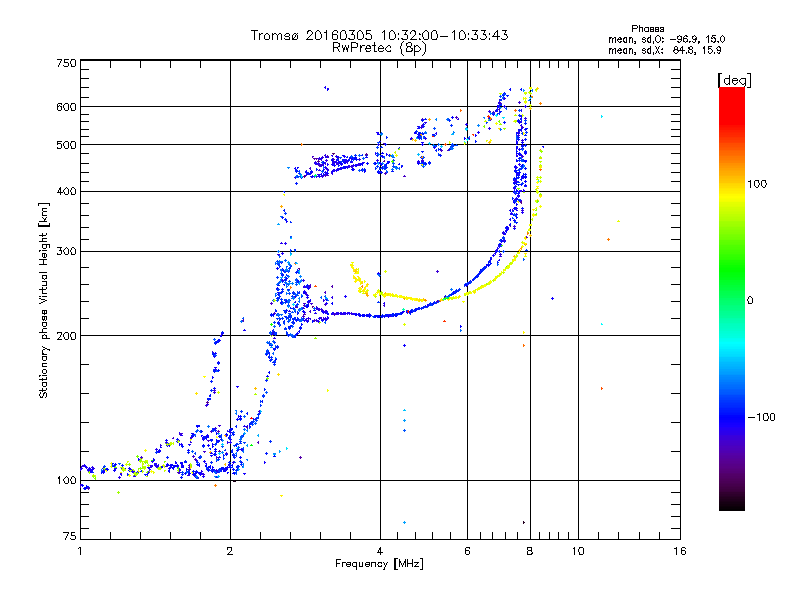
Task: Click the x-axis tick label '2'
Action: (230, 551)
